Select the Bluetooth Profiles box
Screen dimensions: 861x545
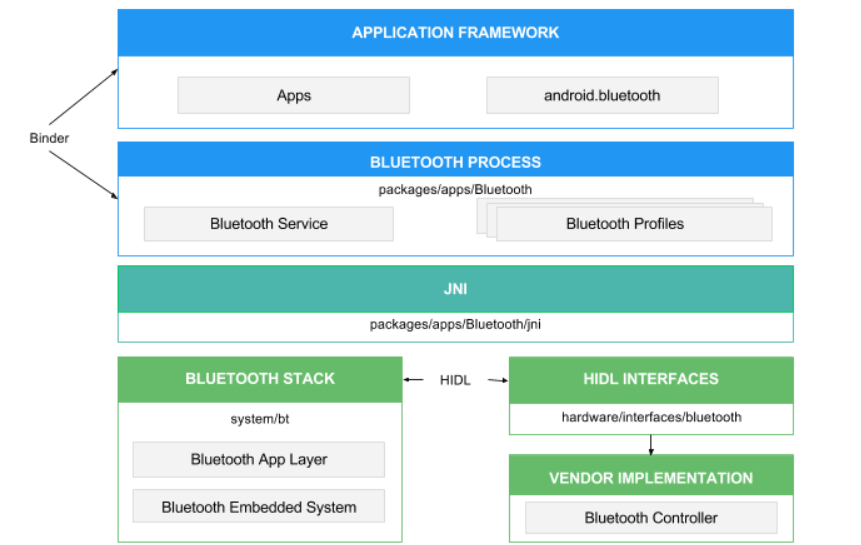click(634, 224)
